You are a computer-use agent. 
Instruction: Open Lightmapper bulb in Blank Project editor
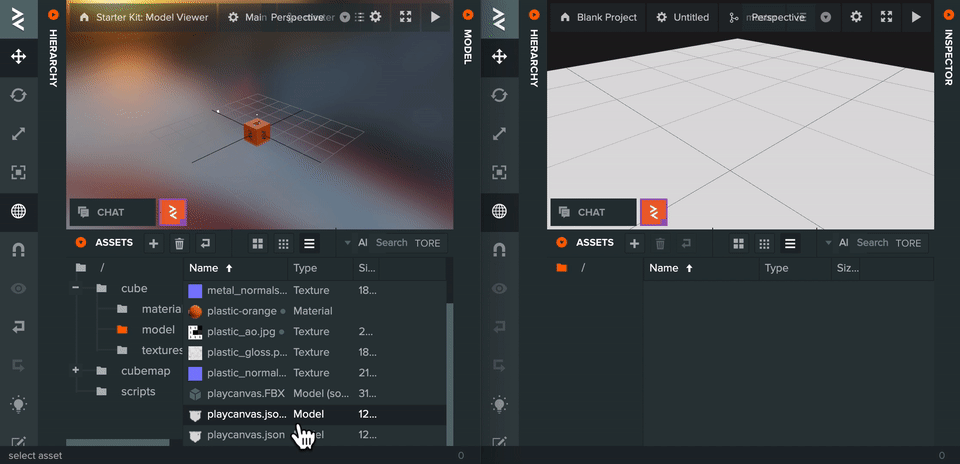coord(500,405)
